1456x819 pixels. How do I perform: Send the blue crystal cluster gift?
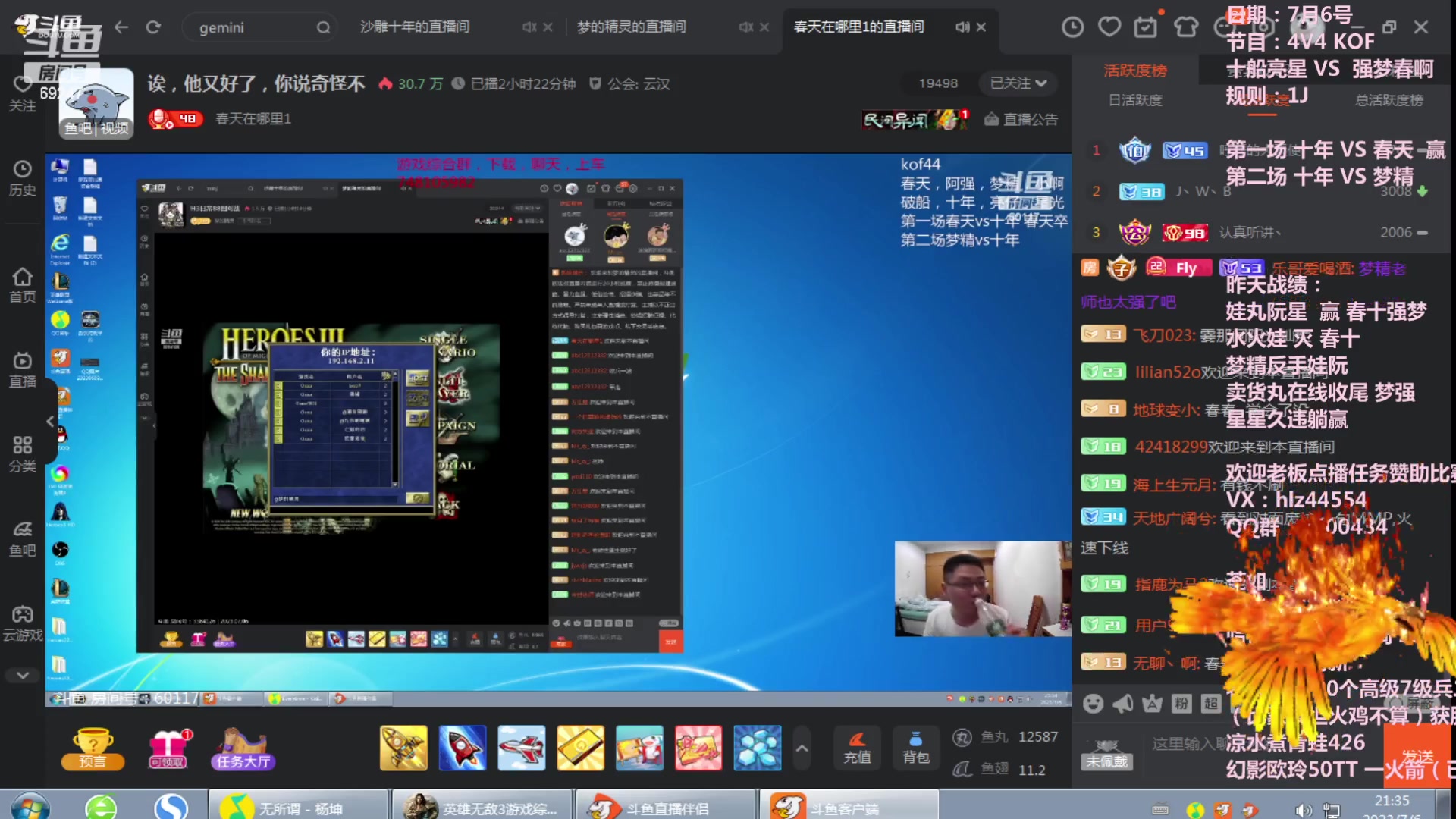pyautogui.click(x=757, y=748)
